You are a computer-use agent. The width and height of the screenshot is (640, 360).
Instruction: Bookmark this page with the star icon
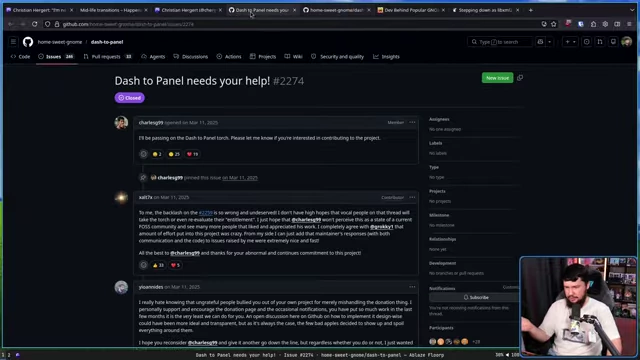pyautogui.click(x=553, y=24)
